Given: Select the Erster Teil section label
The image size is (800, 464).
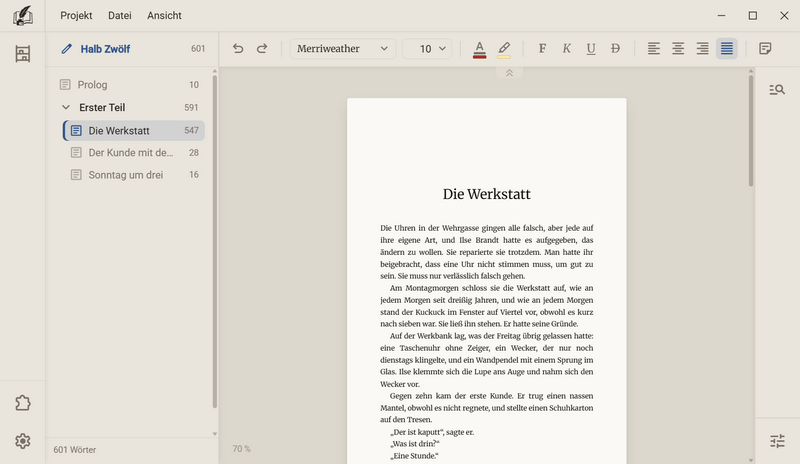Looking at the screenshot, I should tap(102, 107).
